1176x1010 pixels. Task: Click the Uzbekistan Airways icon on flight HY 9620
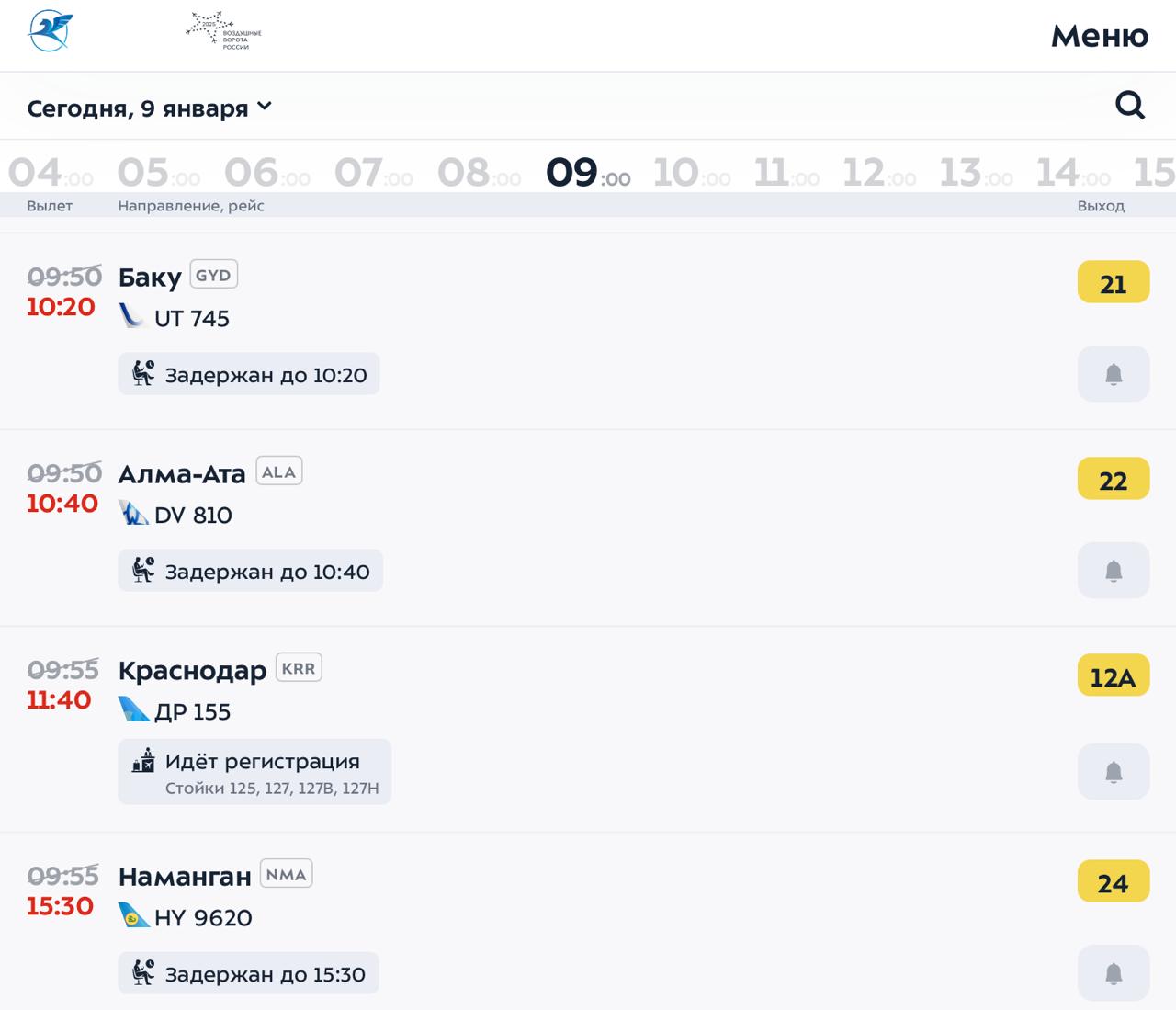point(134,915)
